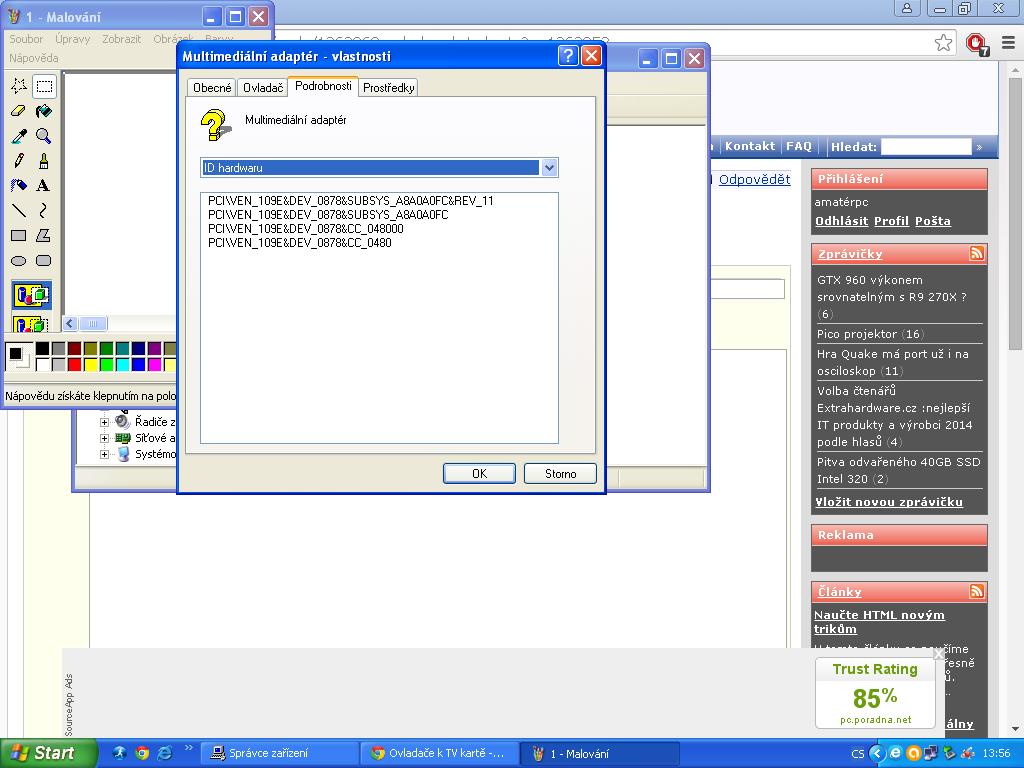The image size is (1024, 768).
Task: Launch Internet Explorer from quick launch
Action: coord(165,753)
